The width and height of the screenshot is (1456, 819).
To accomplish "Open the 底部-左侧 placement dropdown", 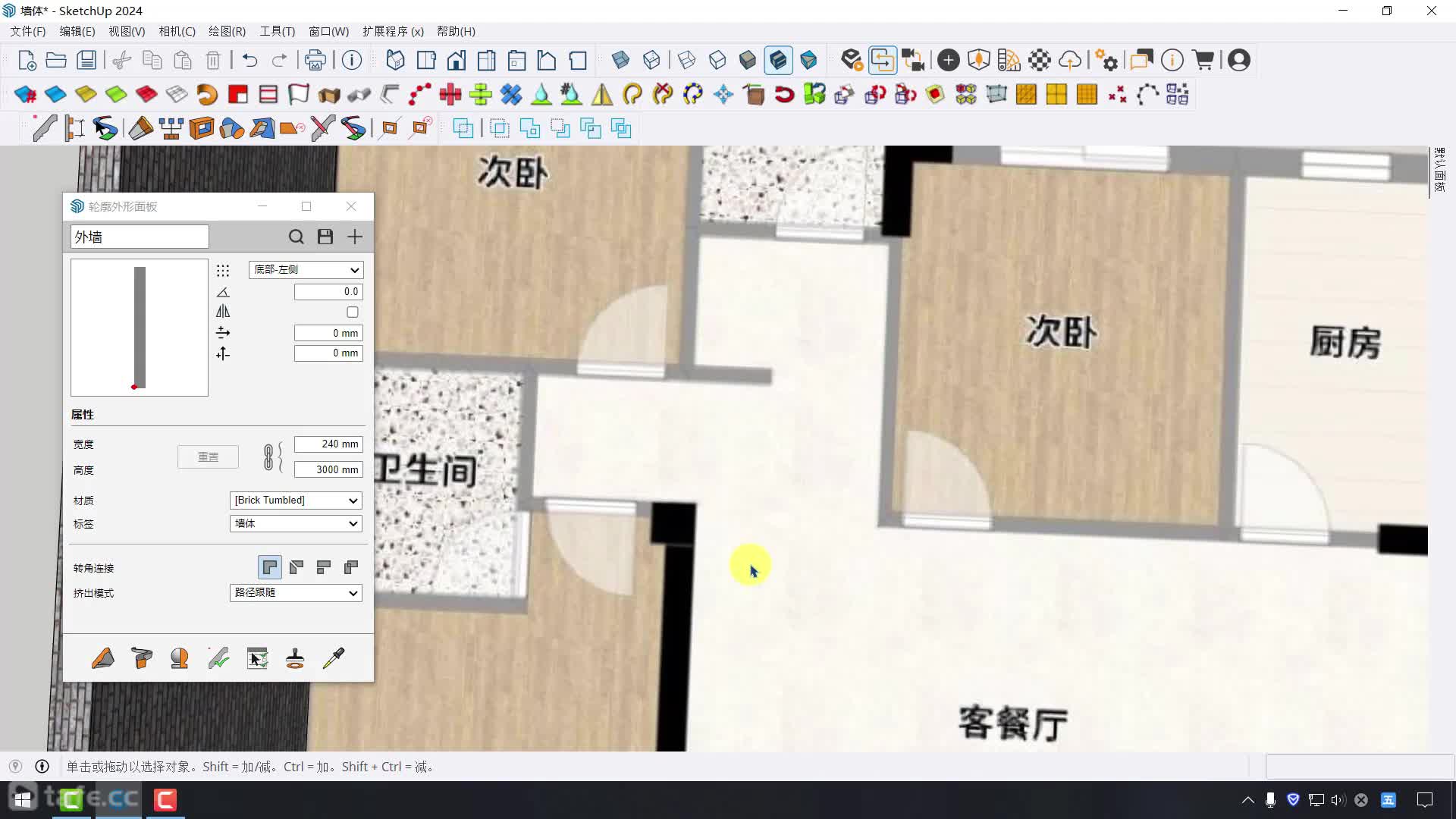I will pyautogui.click(x=306, y=270).
